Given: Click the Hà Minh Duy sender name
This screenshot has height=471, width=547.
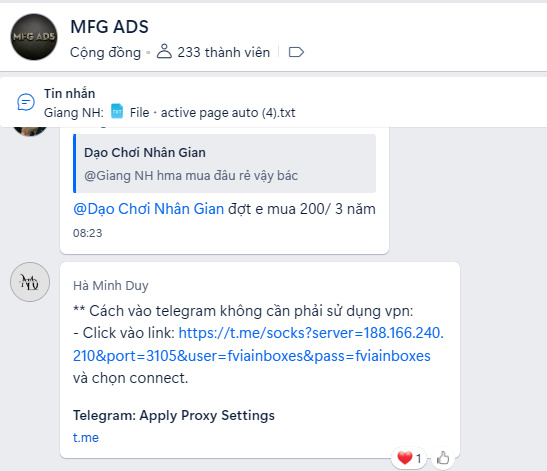Looking at the screenshot, I should pos(111,285).
